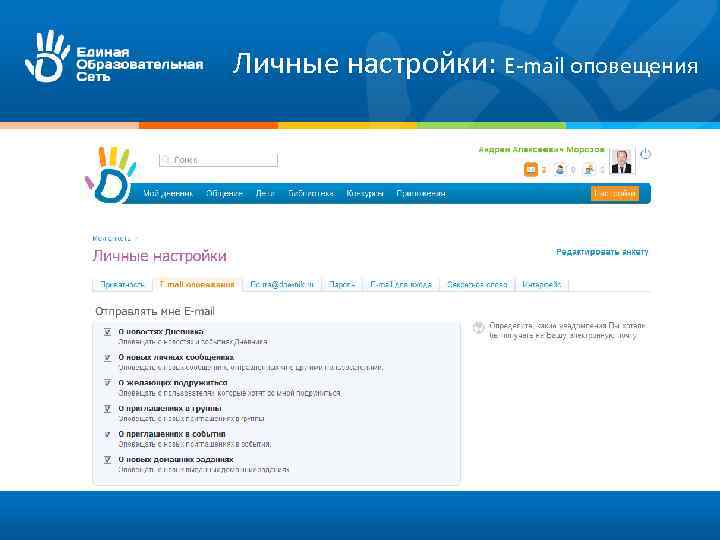Open the Мой дневник menu

pyautogui.click(x=168, y=194)
